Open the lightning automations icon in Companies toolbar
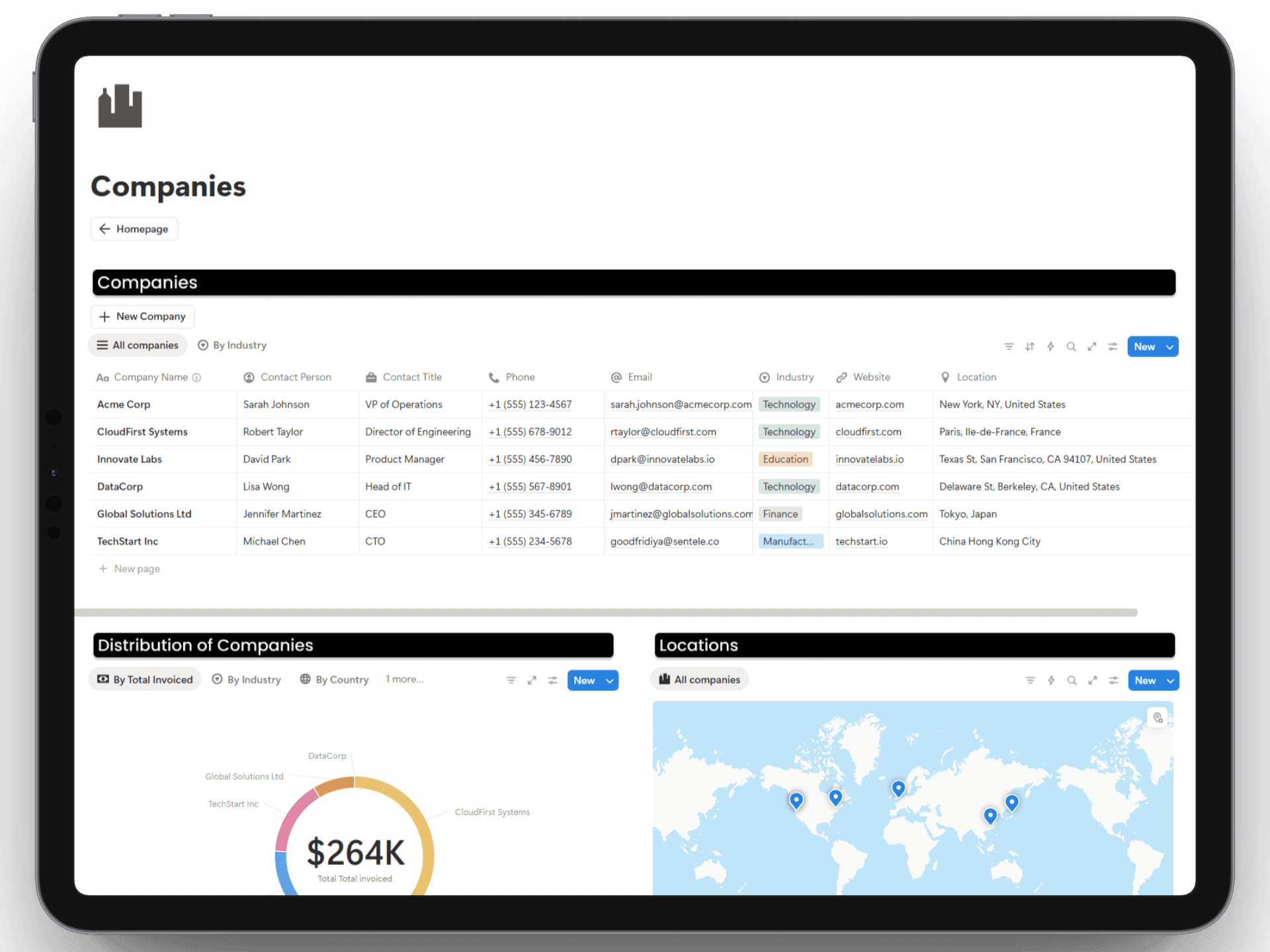The width and height of the screenshot is (1270, 952). point(1050,346)
